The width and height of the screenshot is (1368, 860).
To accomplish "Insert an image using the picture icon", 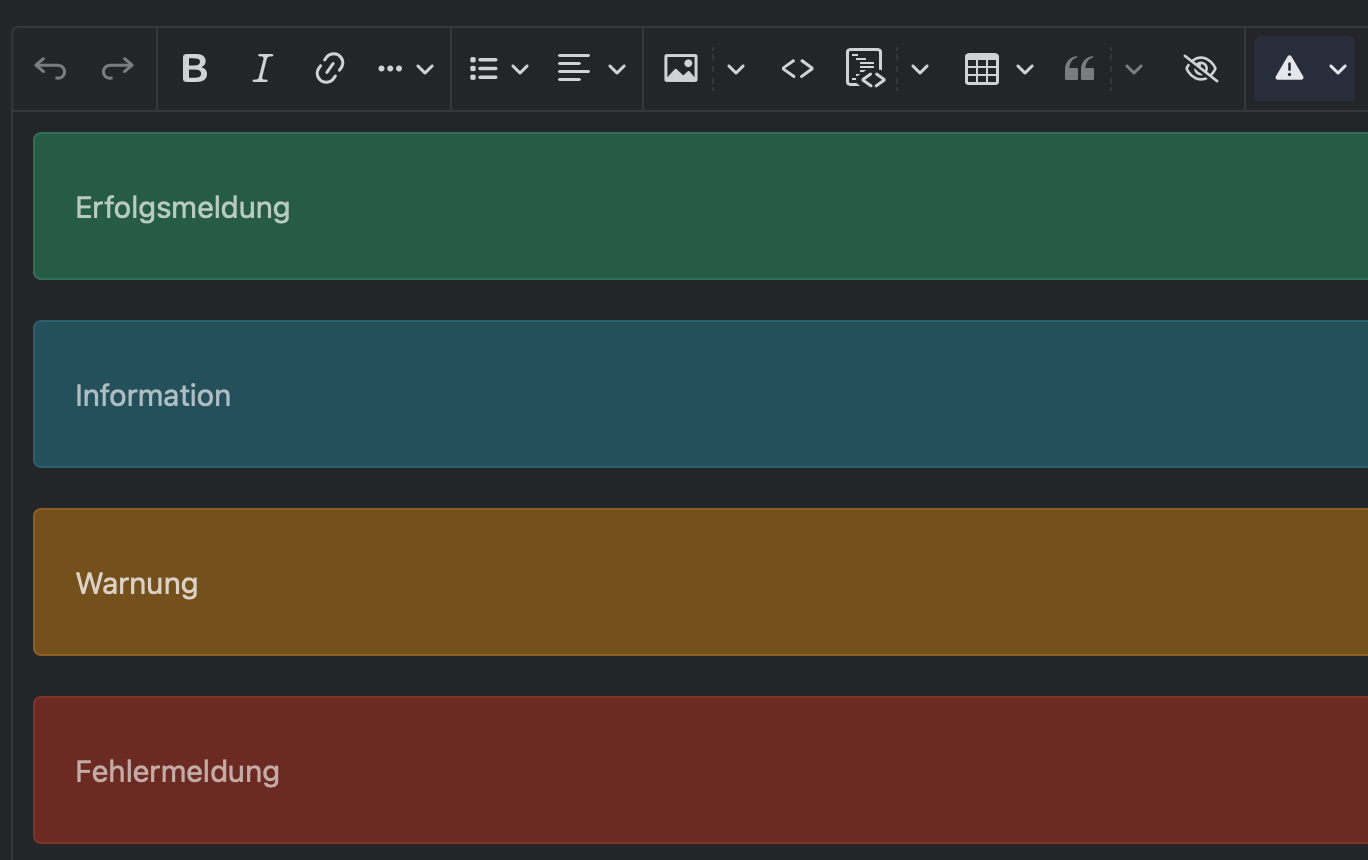I will pyautogui.click(x=681, y=69).
